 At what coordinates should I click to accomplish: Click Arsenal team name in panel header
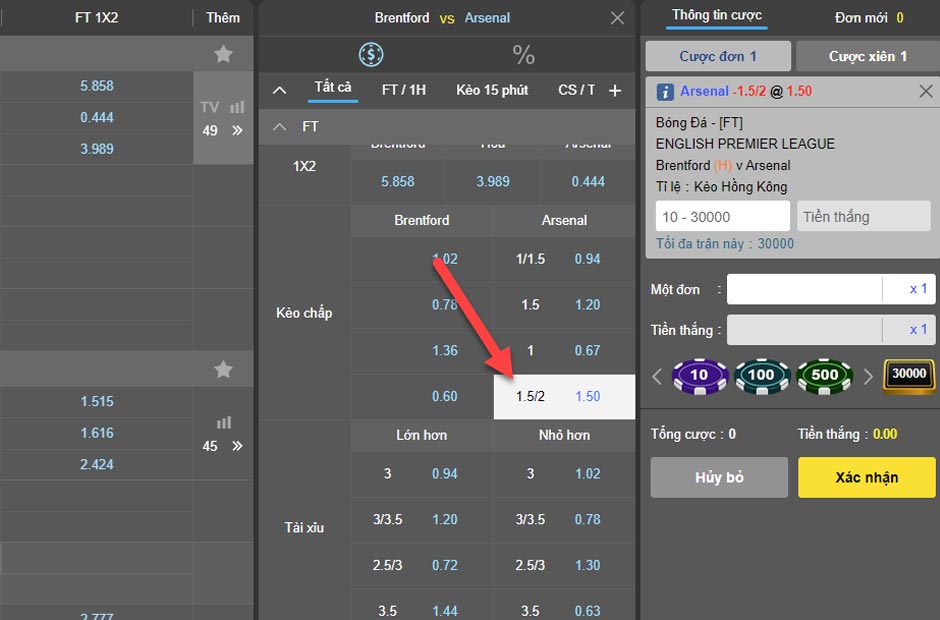487,18
